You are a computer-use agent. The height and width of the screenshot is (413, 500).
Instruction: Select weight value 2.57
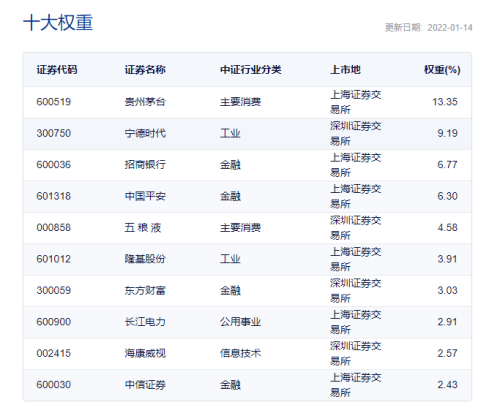pyautogui.click(x=448, y=353)
